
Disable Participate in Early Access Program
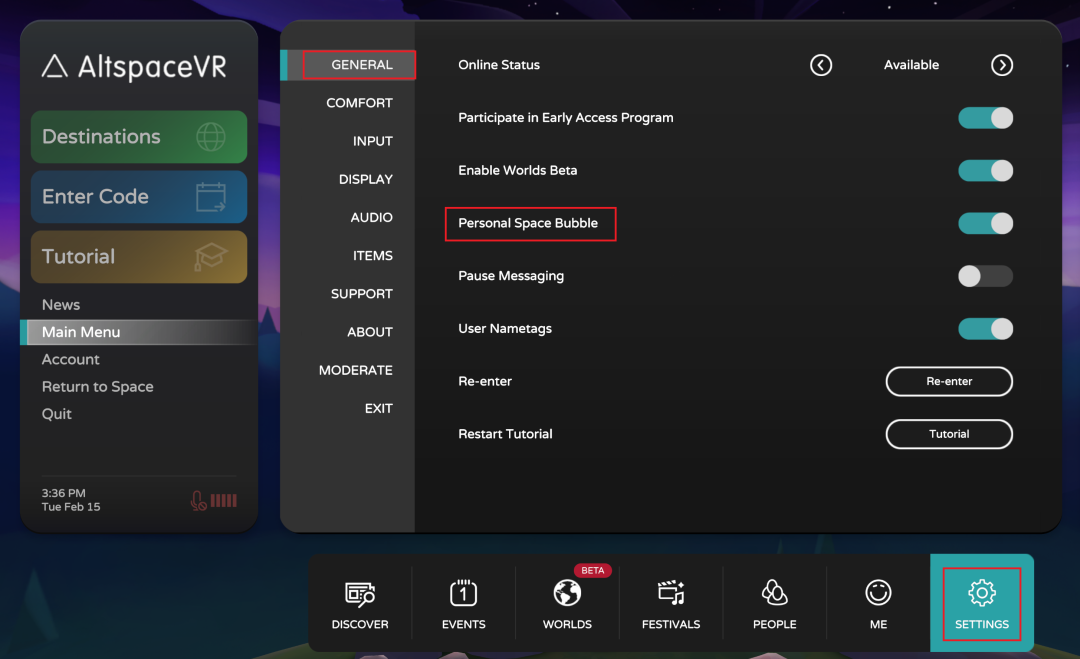click(x=985, y=118)
